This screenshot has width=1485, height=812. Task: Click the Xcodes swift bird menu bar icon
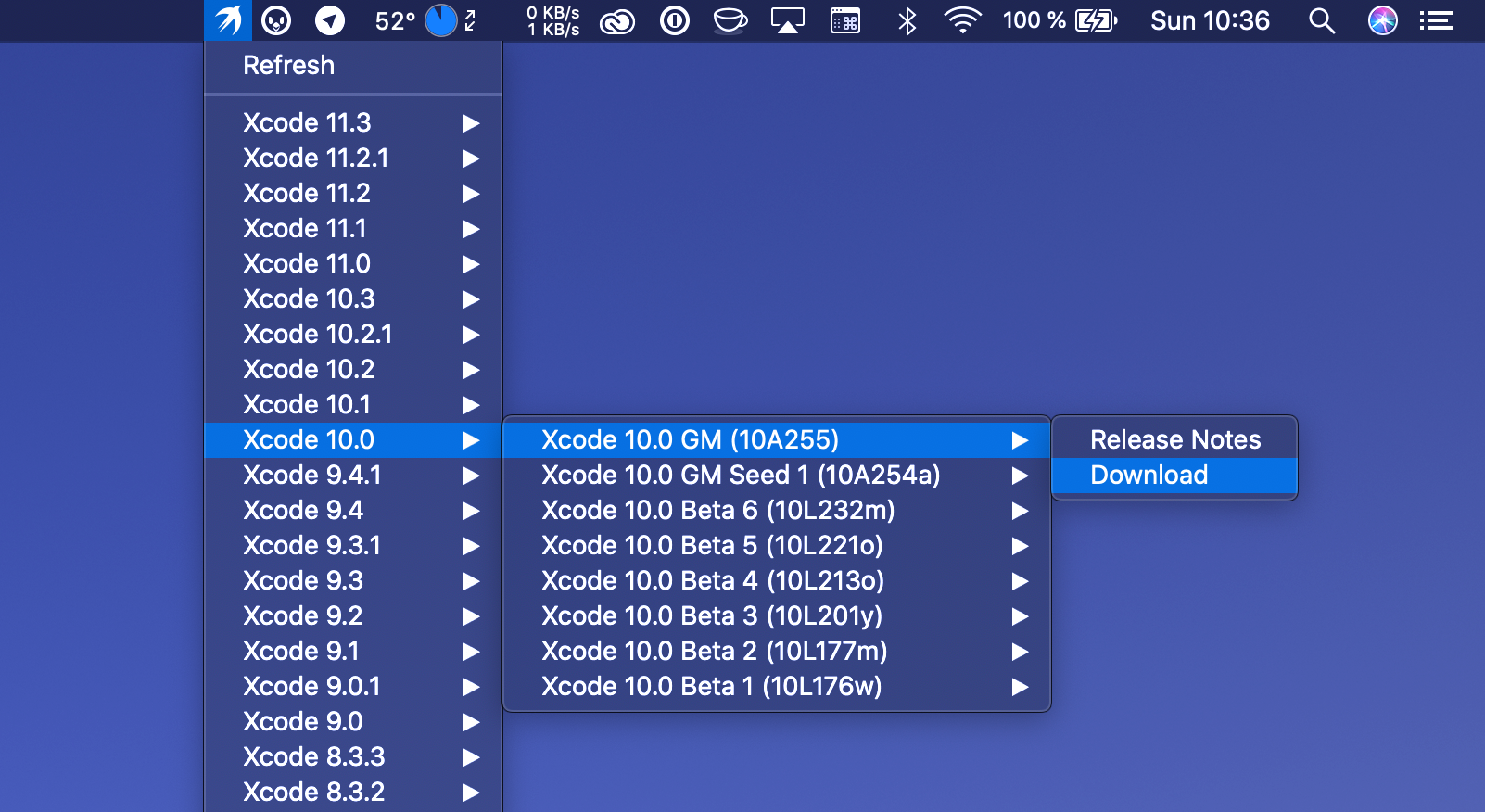point(228,20)
